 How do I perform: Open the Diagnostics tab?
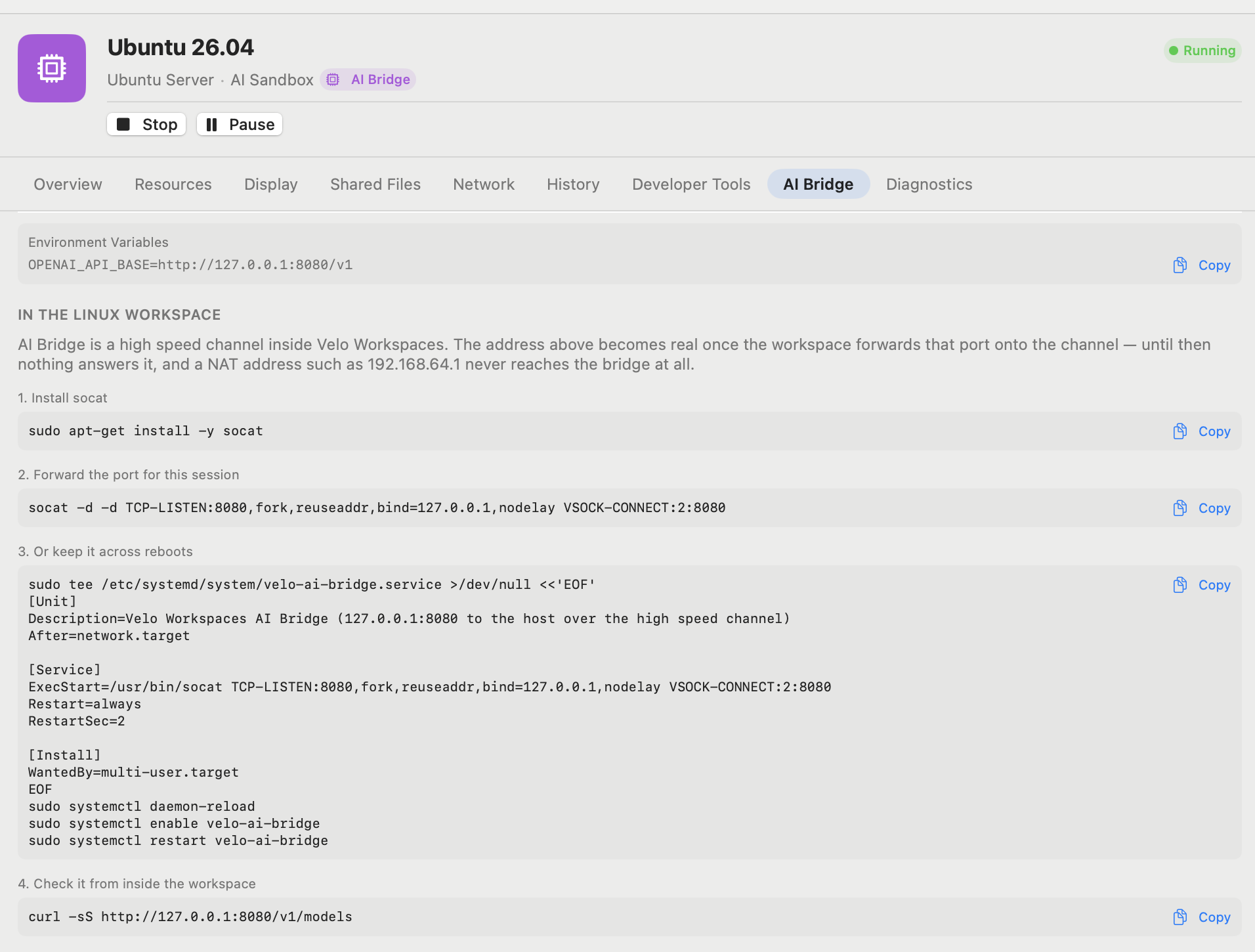point(929,184)
